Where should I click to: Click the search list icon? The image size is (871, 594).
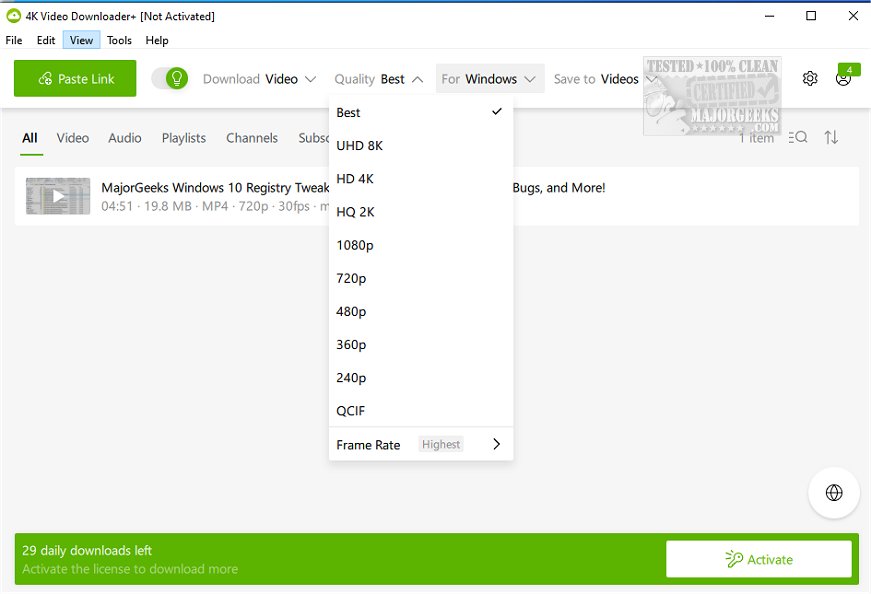pos(798,137)
